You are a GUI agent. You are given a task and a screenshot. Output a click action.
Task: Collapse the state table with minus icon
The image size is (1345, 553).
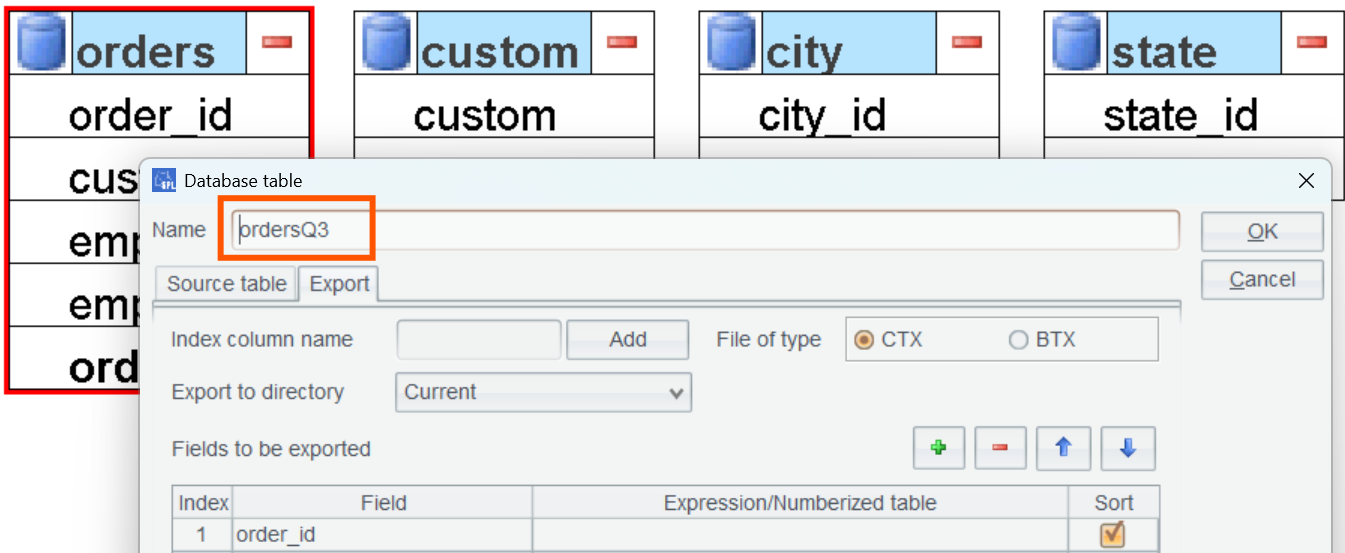coord(1312,42)
